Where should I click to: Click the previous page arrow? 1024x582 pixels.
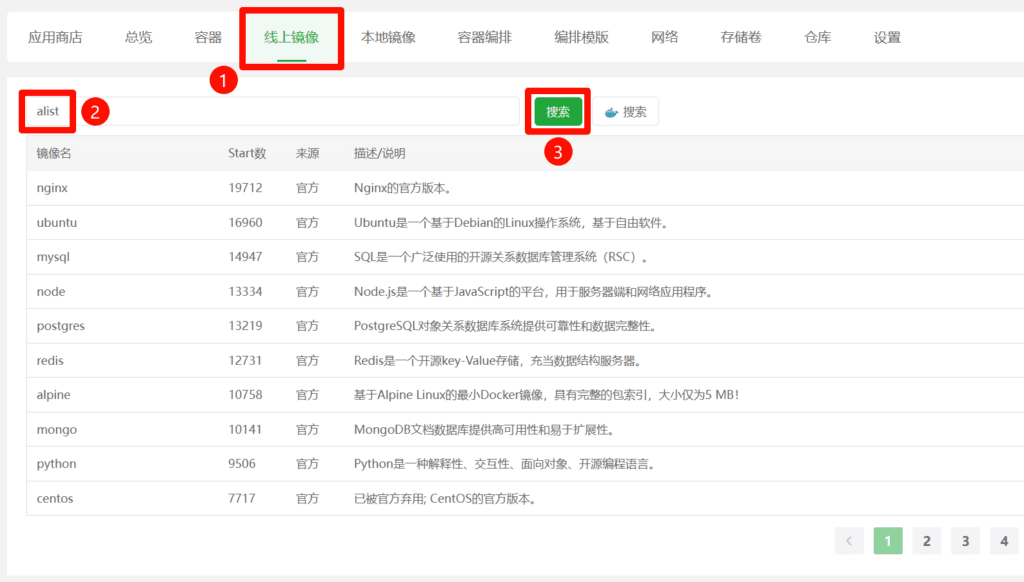coord(849,540)
